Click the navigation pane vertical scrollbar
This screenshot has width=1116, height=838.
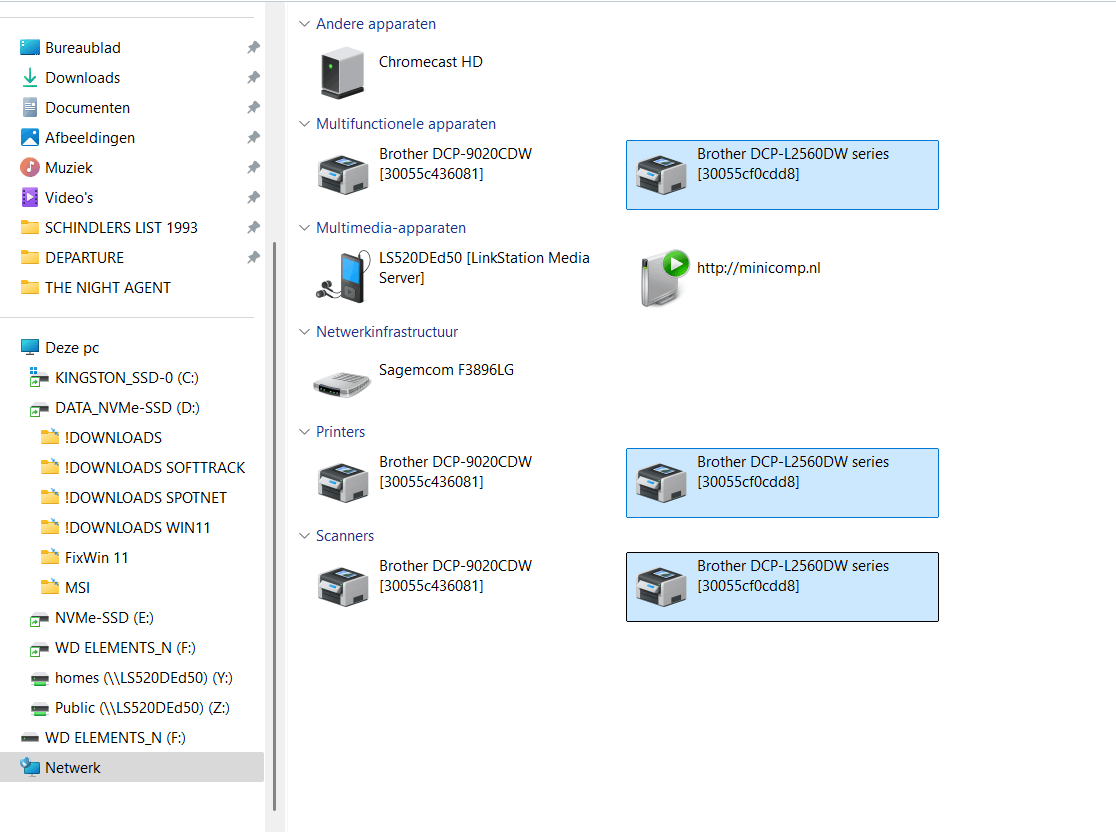click(x=275, y=526)
